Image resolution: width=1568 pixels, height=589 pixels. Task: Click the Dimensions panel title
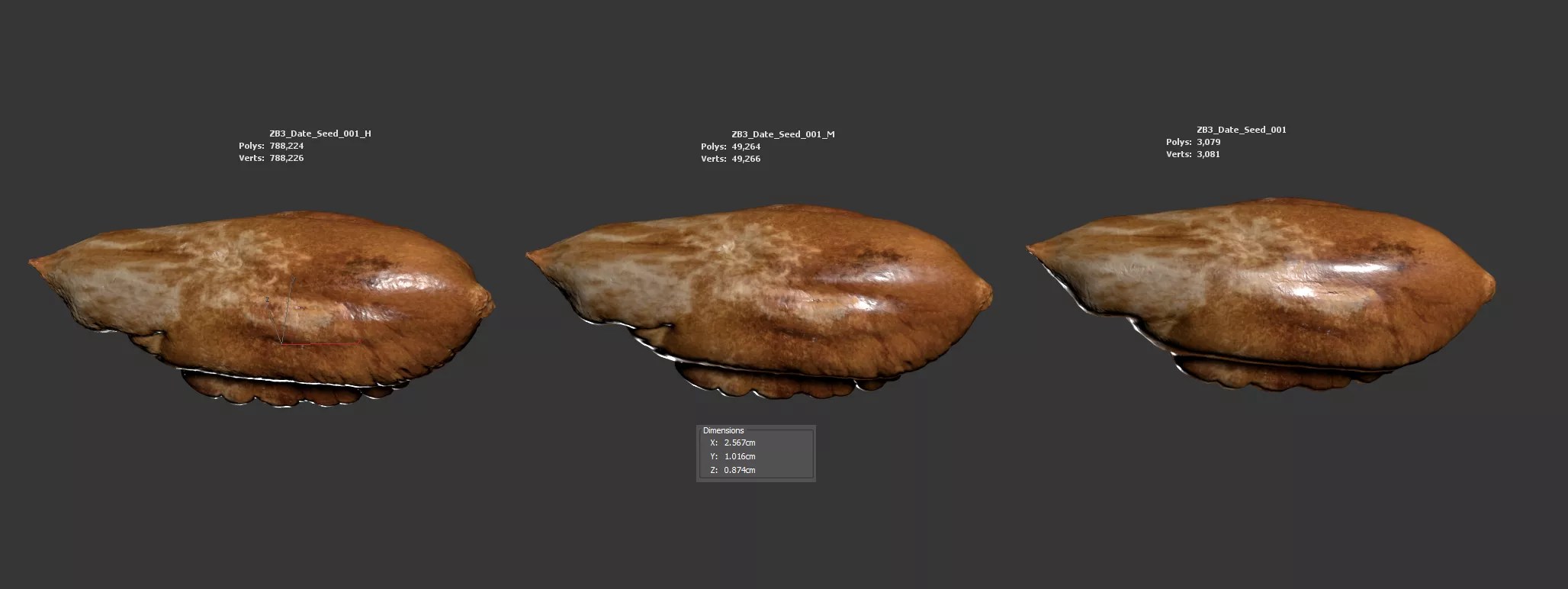click(x=723, y=430)
